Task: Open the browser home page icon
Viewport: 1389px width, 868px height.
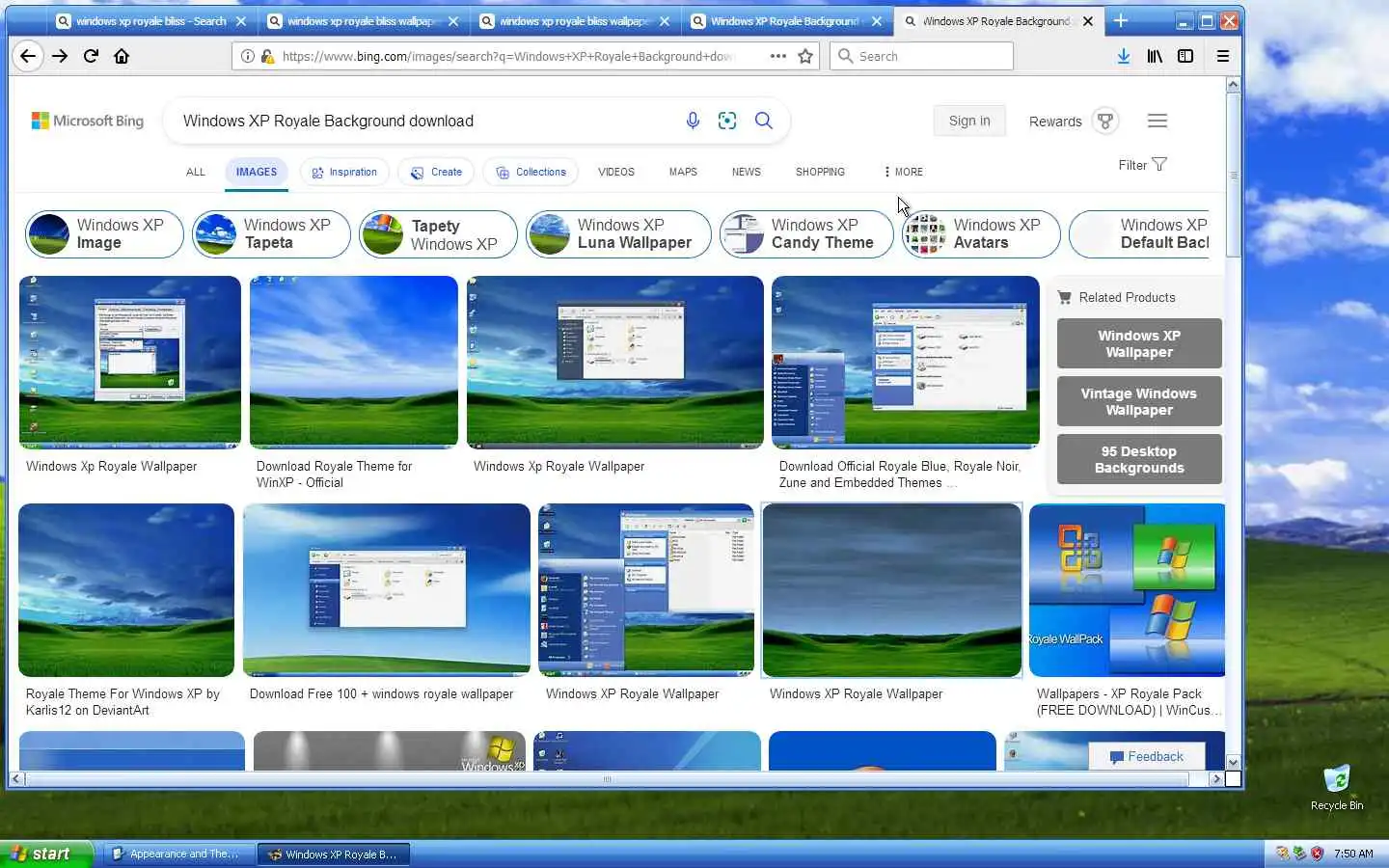Action: (x=122, y=56)
